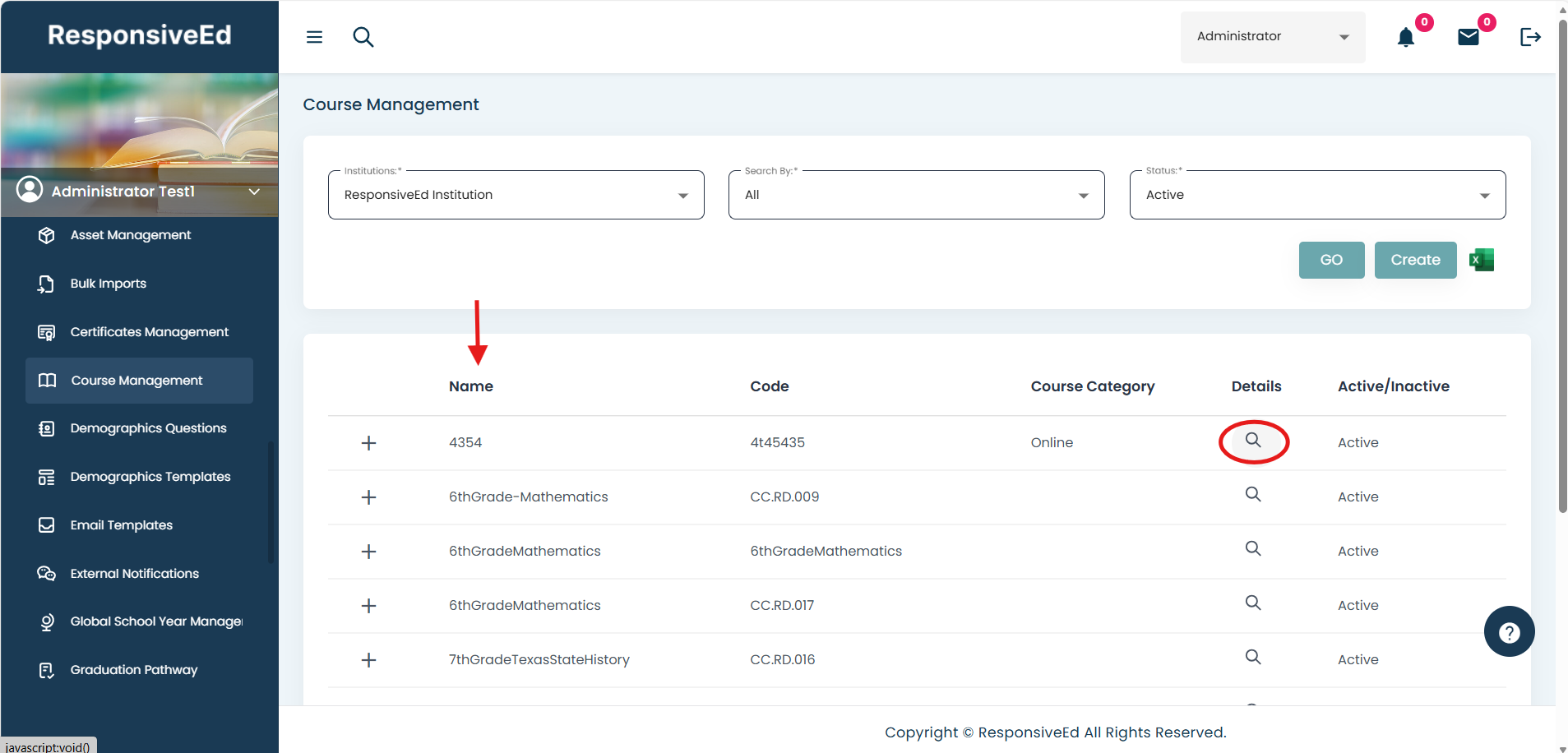Open search using the top magnifier icon

[363, 37]
